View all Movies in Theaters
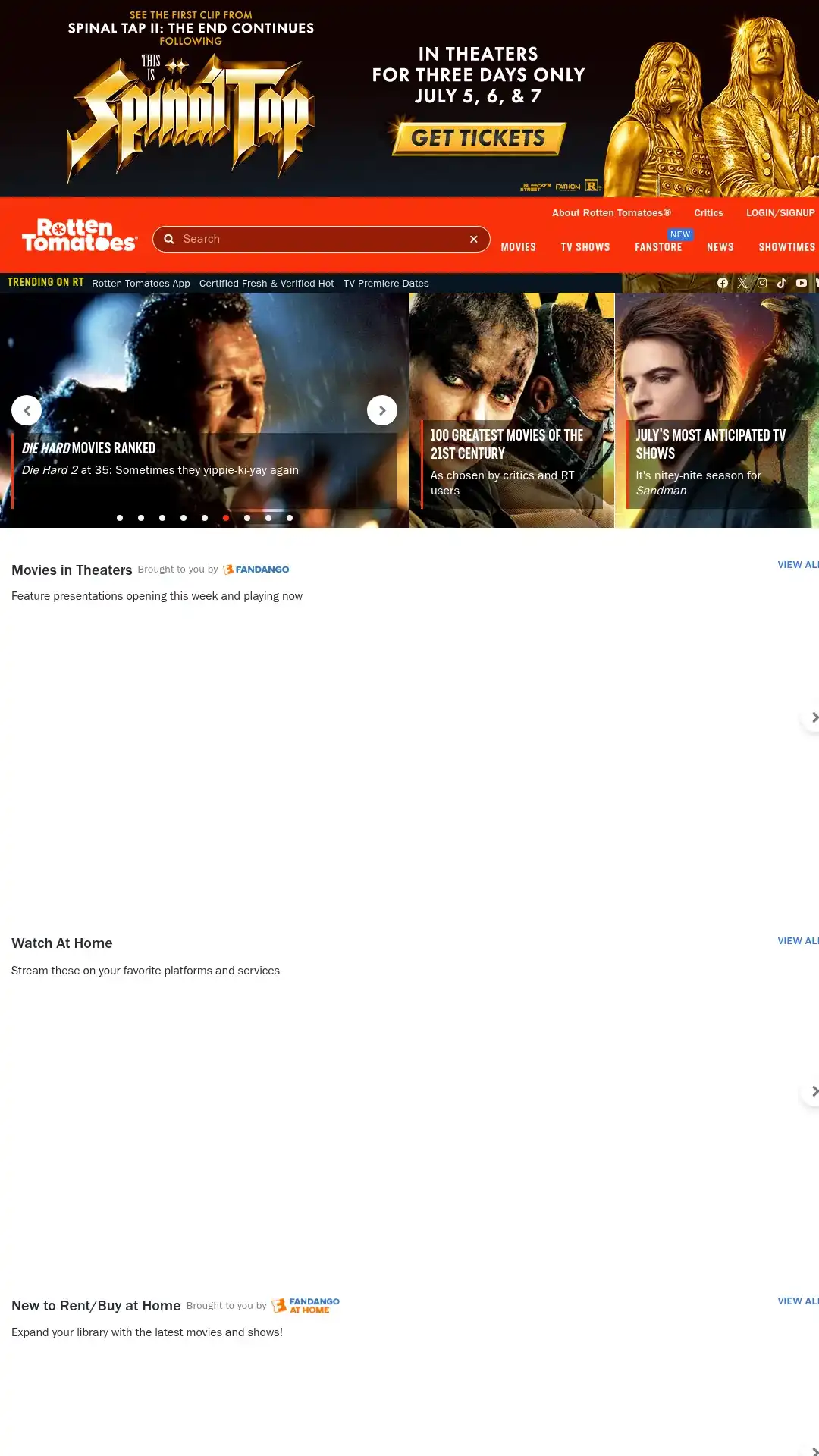The image size is (819, 1456). 798,565
